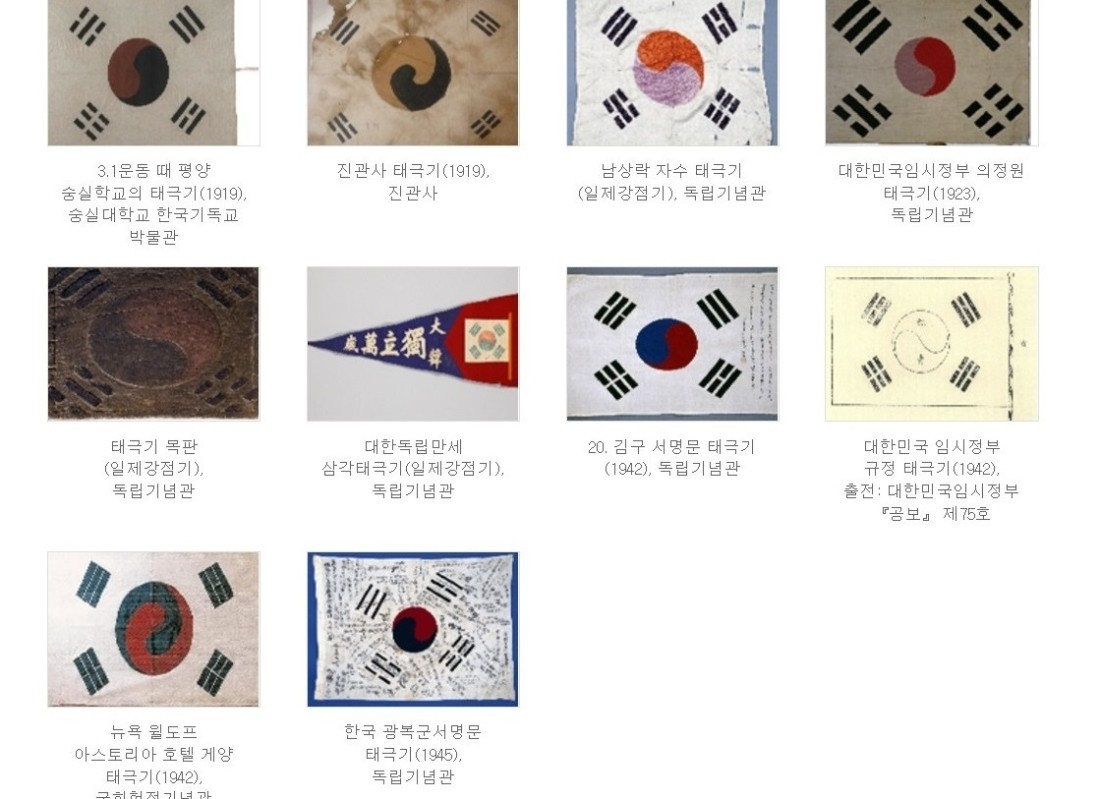
Task: Click the Jingwansa Taegukgi 1919 thumbnail
Action: pyautogui.click(x=412, y=73)
